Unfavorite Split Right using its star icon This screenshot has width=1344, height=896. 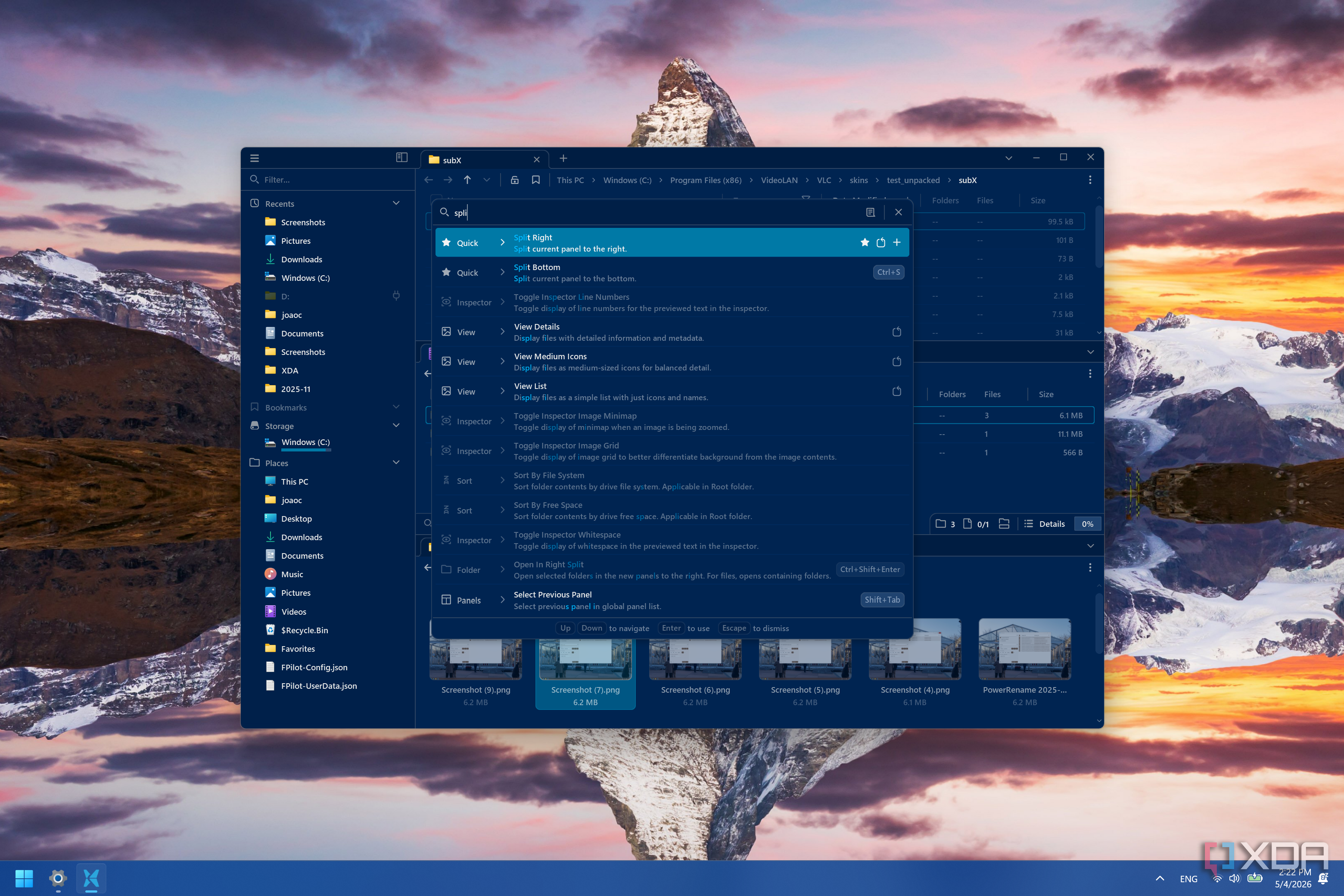865,243
